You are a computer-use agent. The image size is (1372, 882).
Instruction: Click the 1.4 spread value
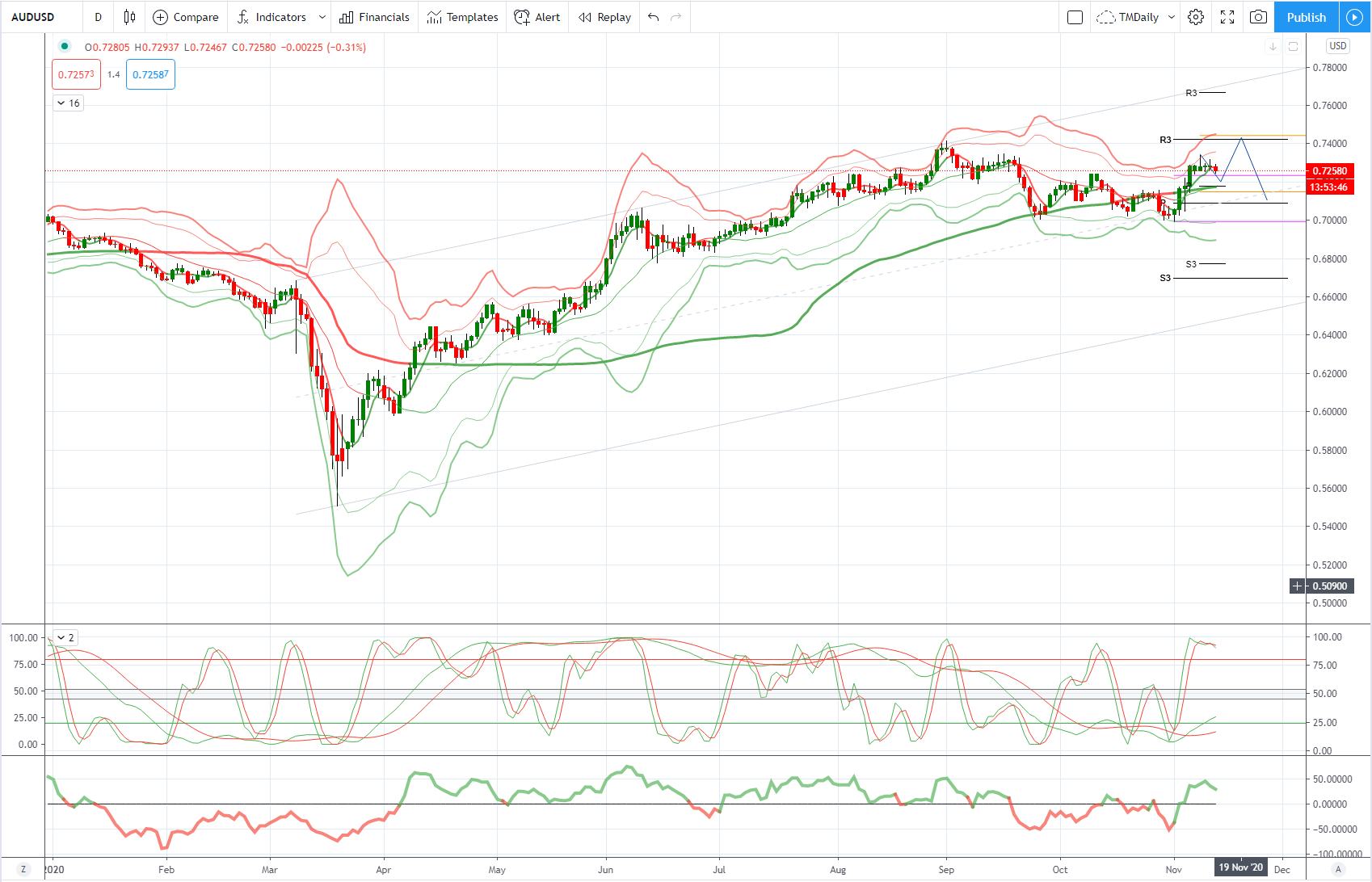pos(113,74)
